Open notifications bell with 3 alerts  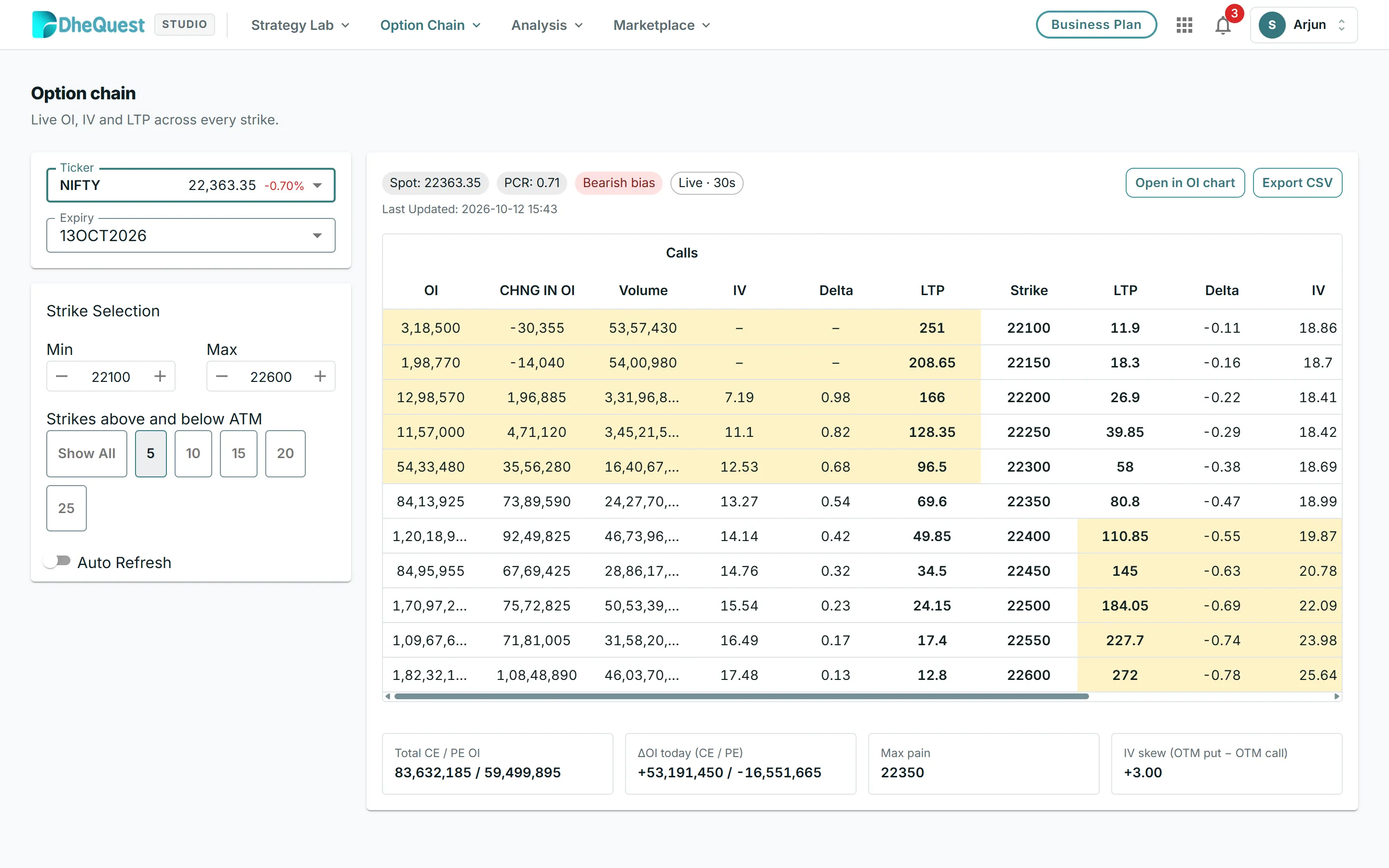pos(1223,25)
